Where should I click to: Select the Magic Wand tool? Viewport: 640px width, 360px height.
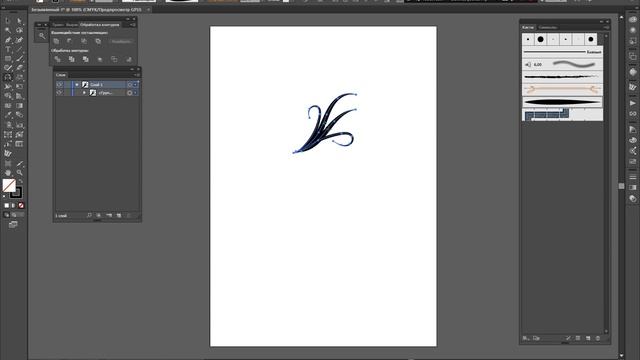[x=8, y=30]
